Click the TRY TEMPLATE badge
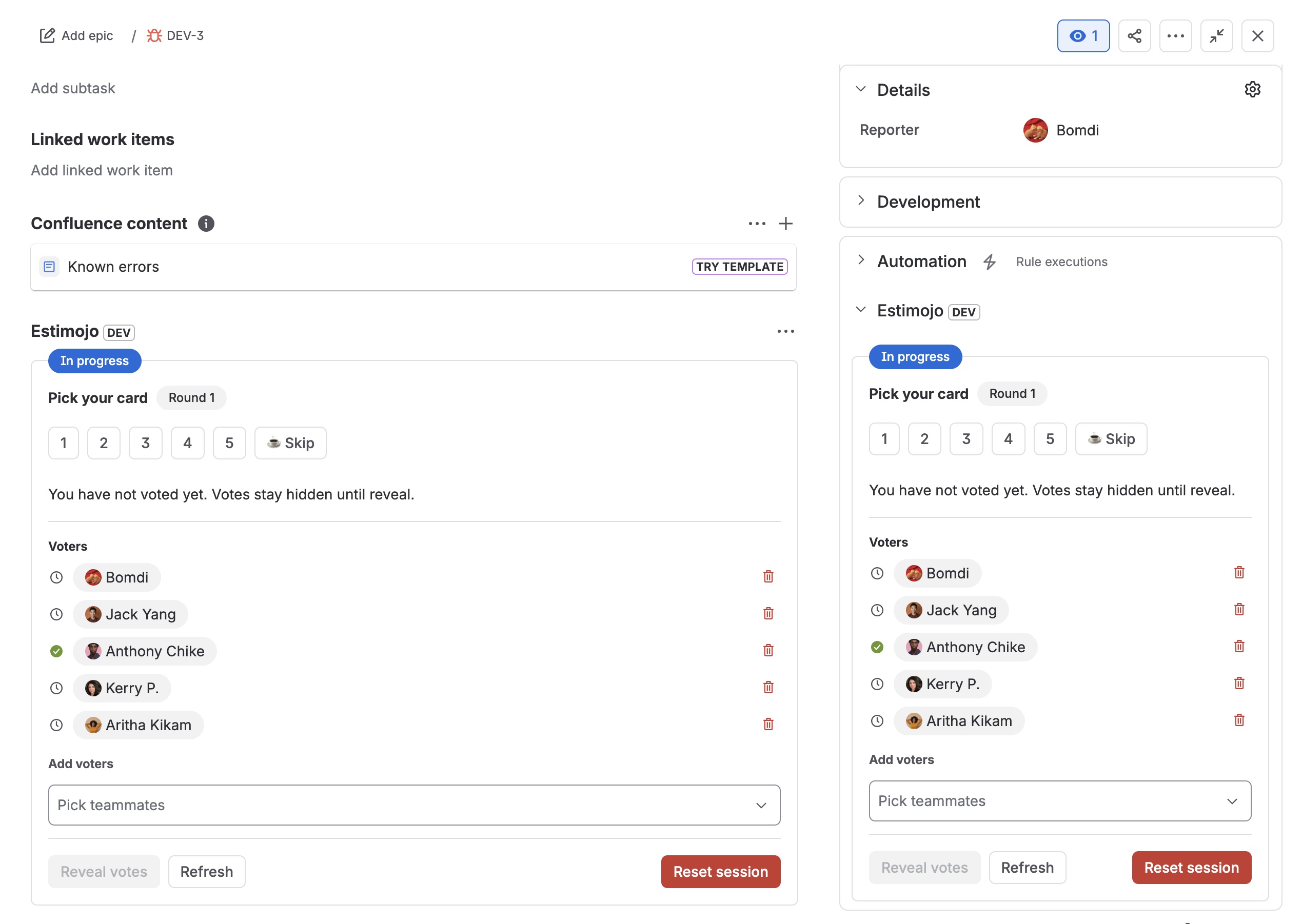 (739, 266)
